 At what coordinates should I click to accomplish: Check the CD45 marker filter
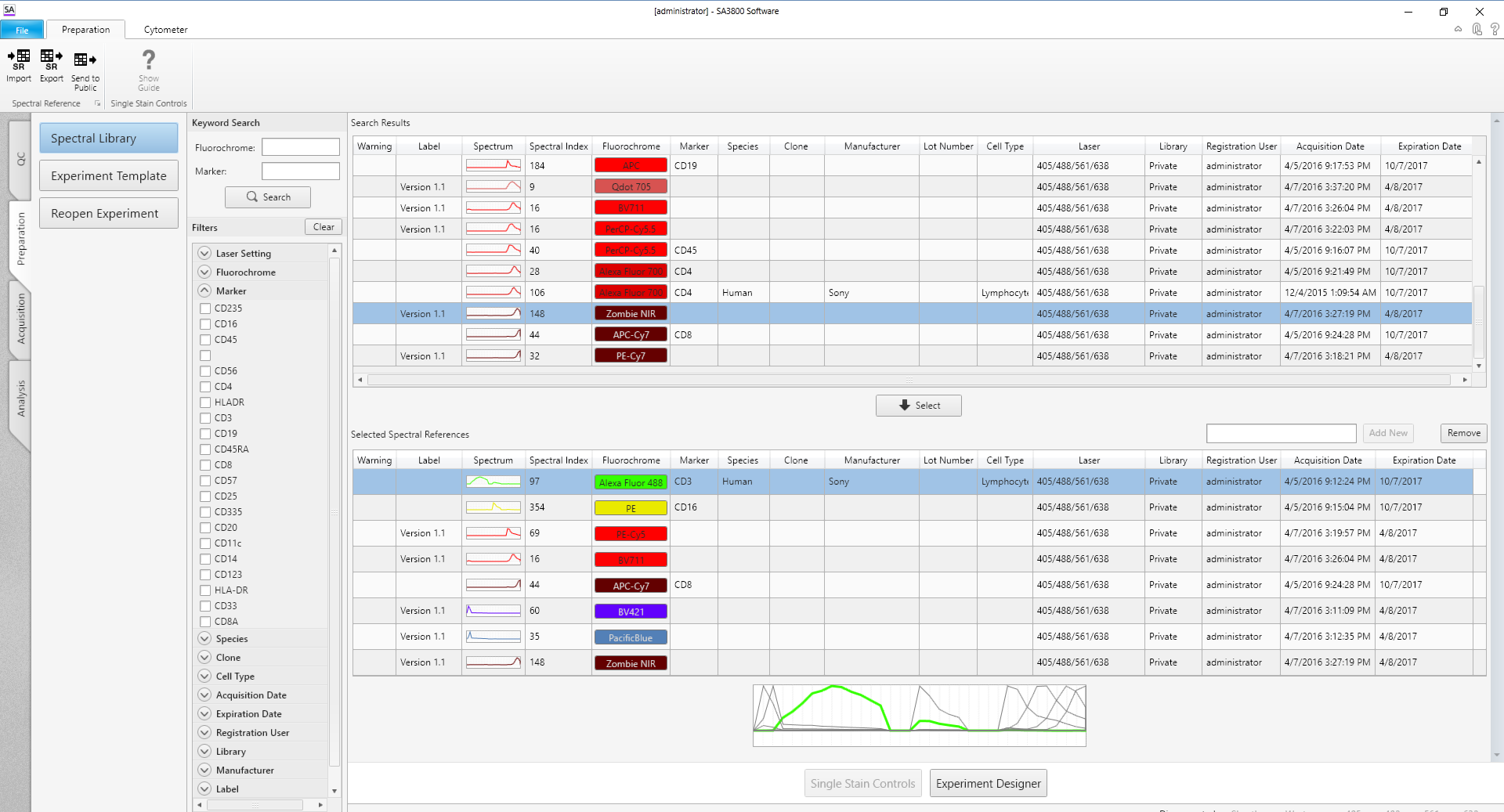pos(205,340)
